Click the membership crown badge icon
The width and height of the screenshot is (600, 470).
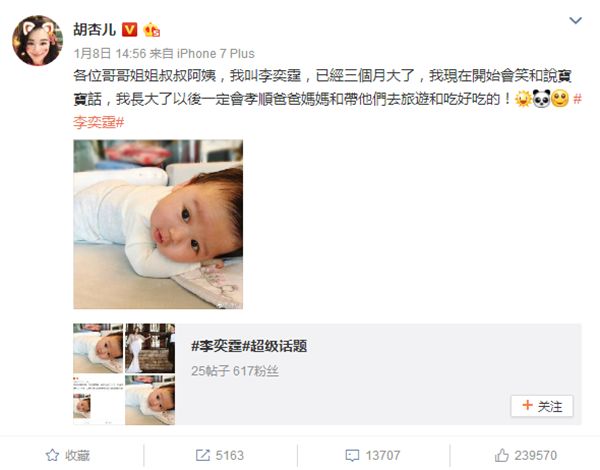[x=152, y=29]
